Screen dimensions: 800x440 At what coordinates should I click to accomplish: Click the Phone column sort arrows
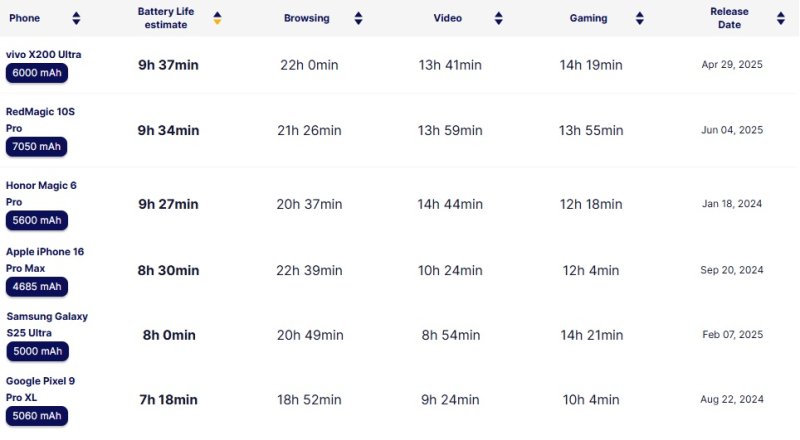pos(77,18)
